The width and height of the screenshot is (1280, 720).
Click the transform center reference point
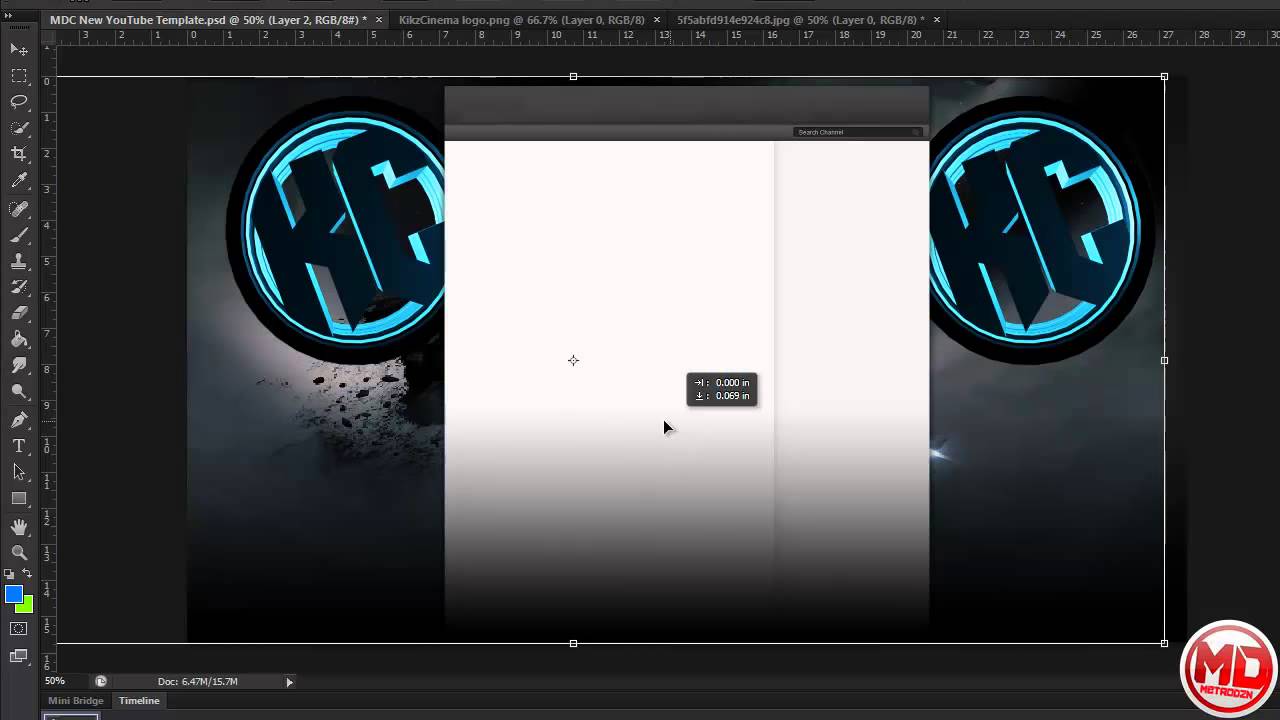coord(573,360)
